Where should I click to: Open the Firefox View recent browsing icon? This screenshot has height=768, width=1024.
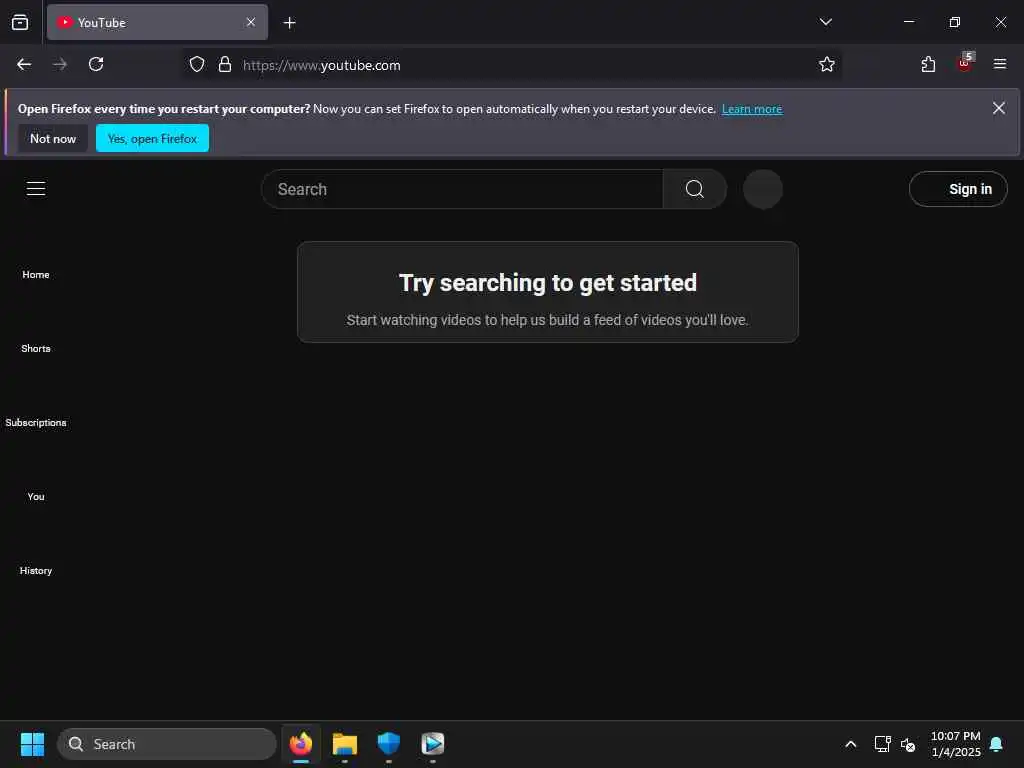pos(20,22)
